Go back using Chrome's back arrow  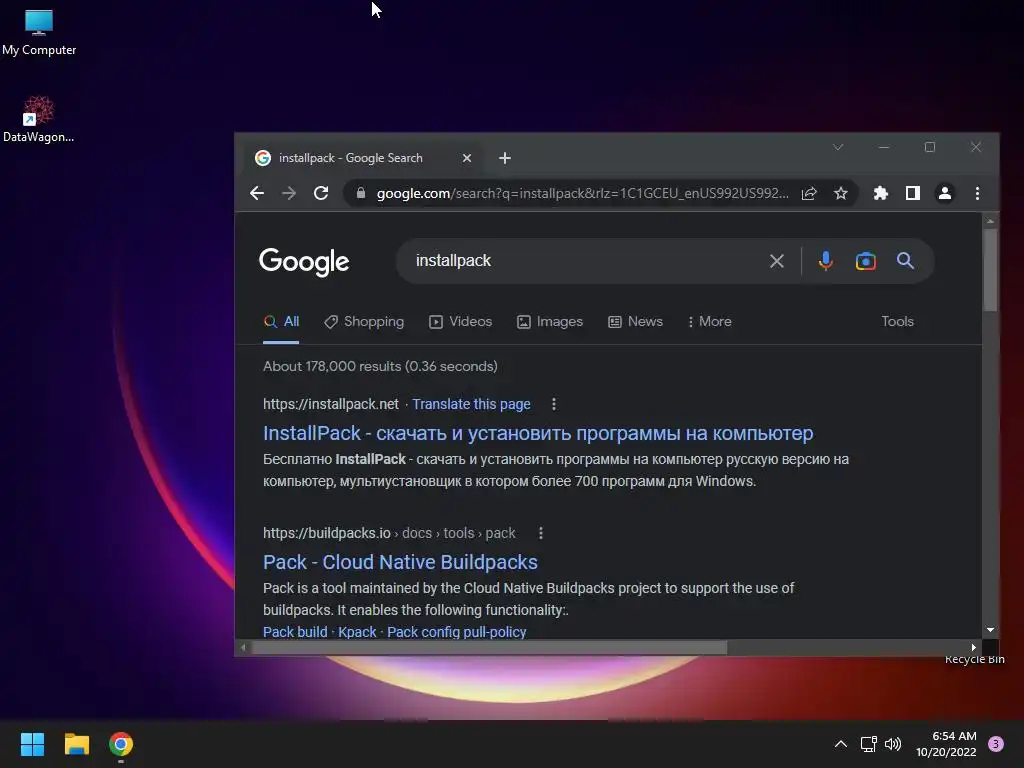tap(257, 193)
